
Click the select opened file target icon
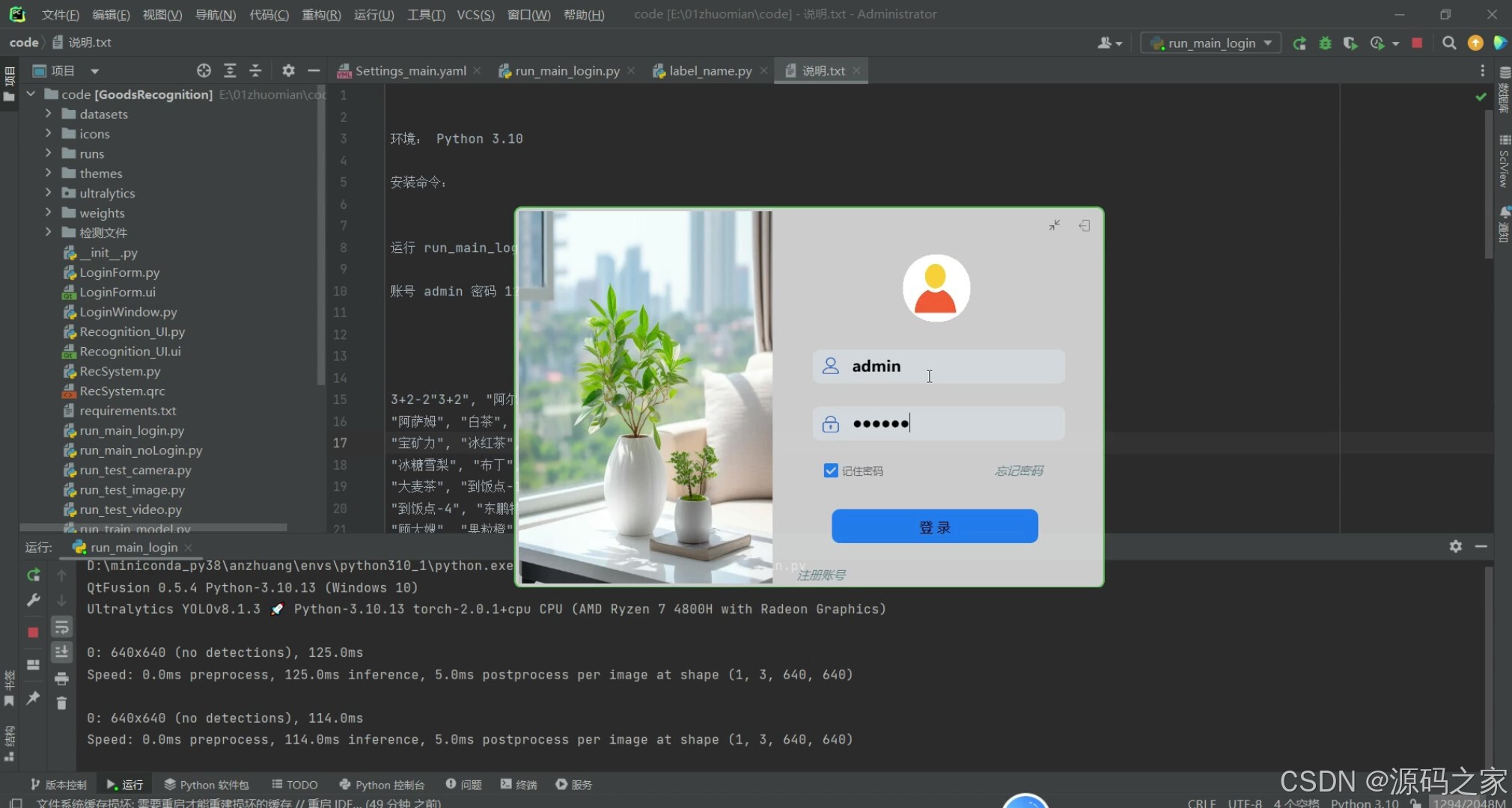(x=204, y=70)
